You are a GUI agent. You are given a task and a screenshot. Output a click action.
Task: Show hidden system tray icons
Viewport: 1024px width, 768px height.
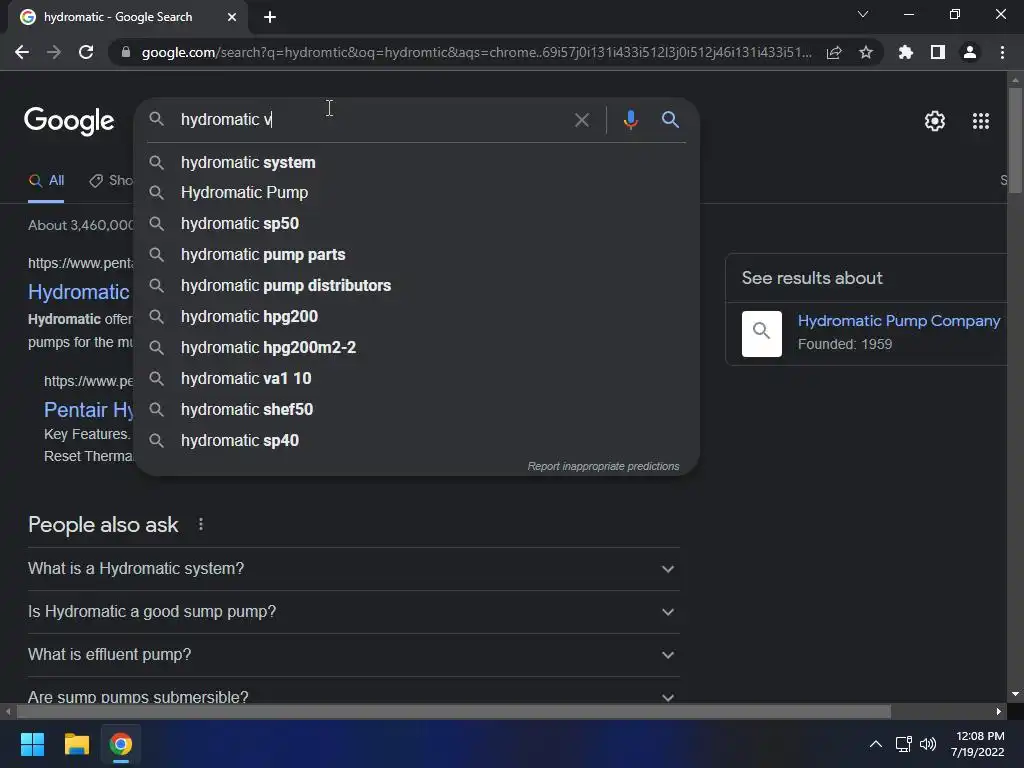[876, 744]
